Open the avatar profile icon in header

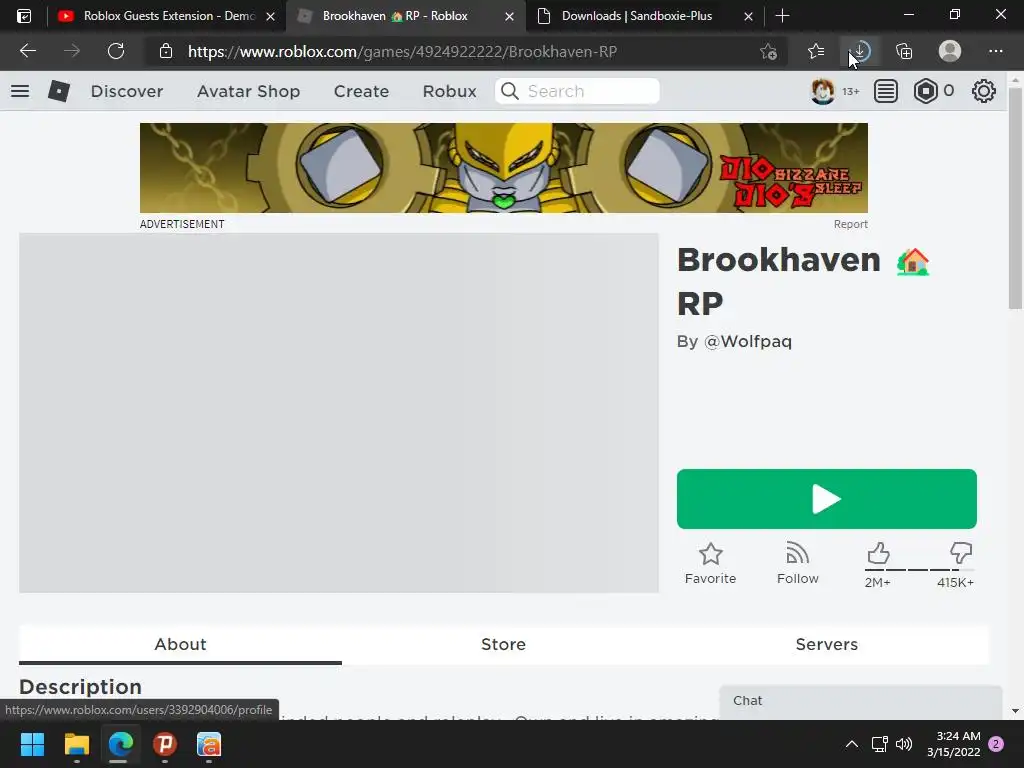822,91
